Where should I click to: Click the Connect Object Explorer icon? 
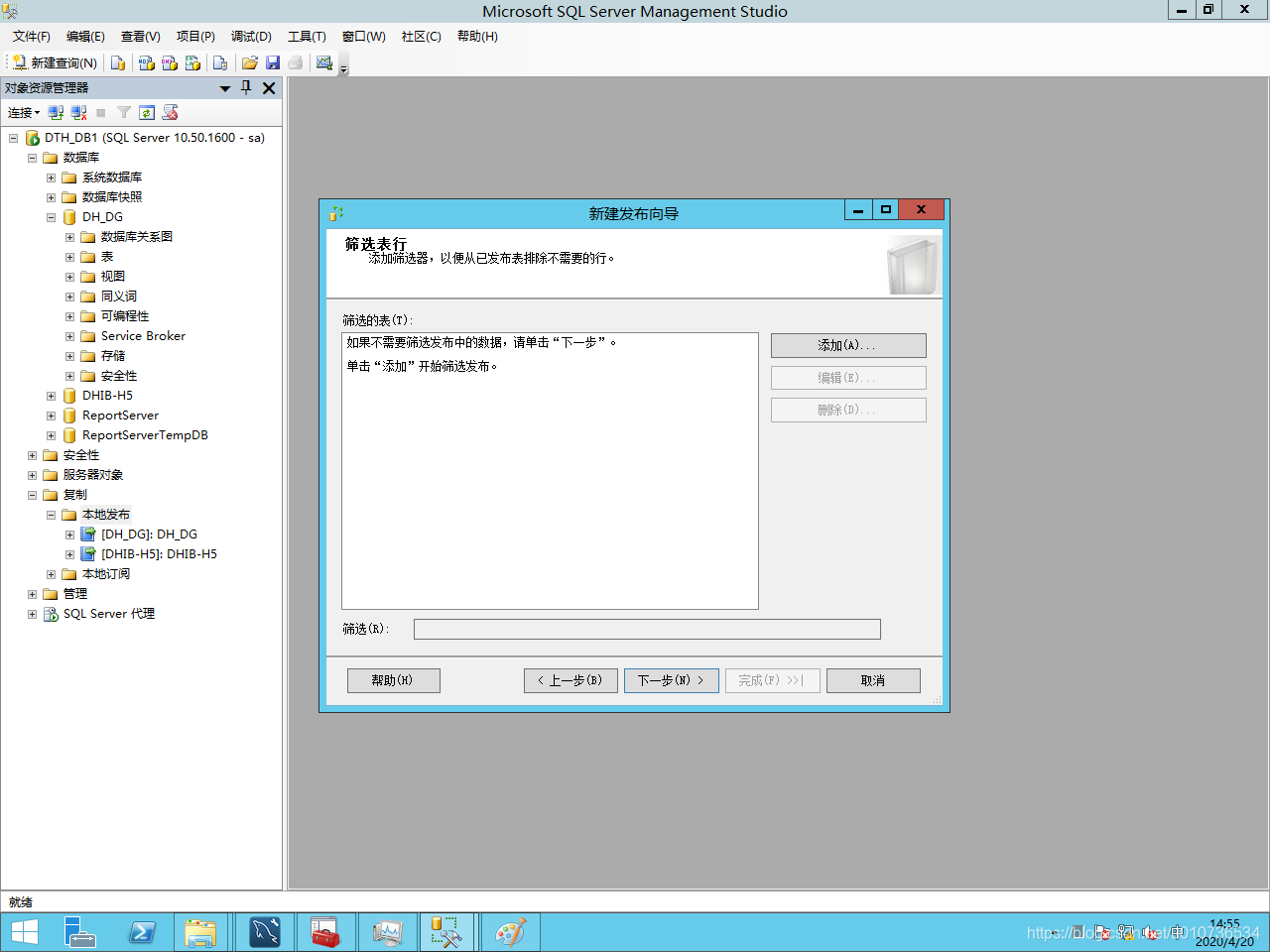pyautogui.click(x=56, y=113)
